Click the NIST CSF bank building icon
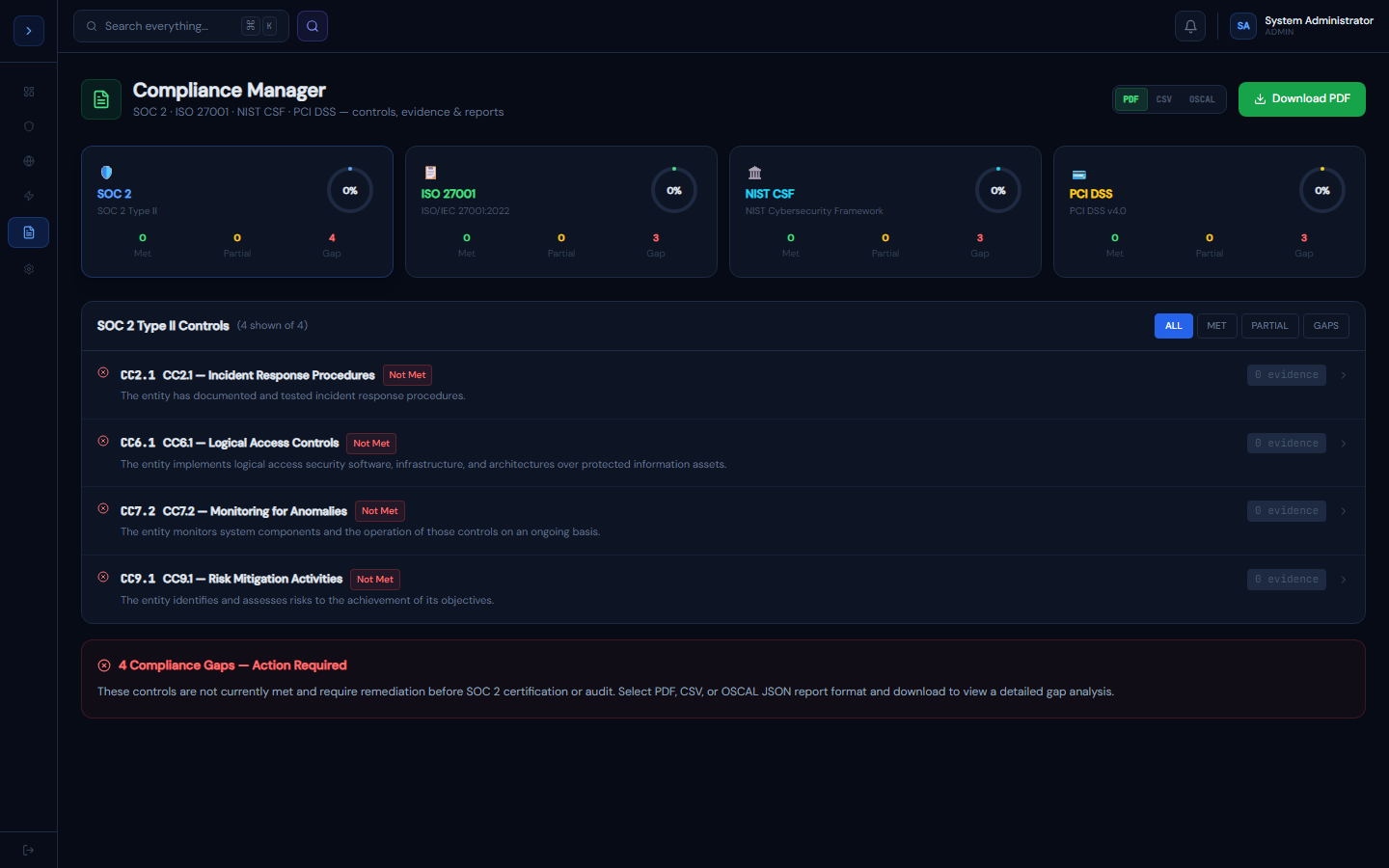This screenshot has height=868, width=1389. tap(754, 173)
